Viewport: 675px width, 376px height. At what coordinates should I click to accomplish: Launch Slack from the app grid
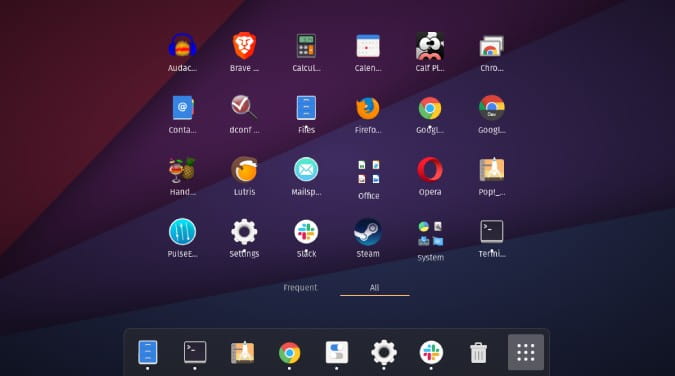(x=306, y=232)
